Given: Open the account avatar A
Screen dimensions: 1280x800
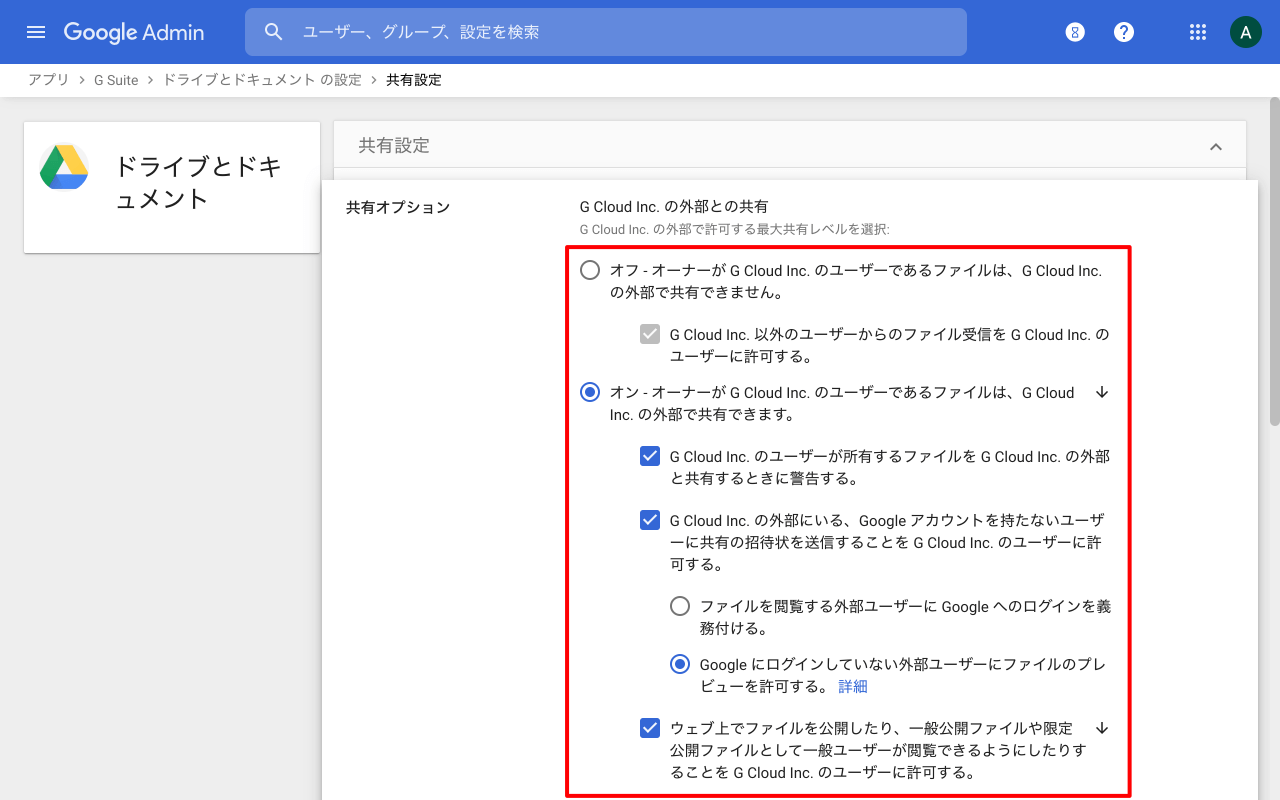Looking at the screenshot, I should 1245,32.
